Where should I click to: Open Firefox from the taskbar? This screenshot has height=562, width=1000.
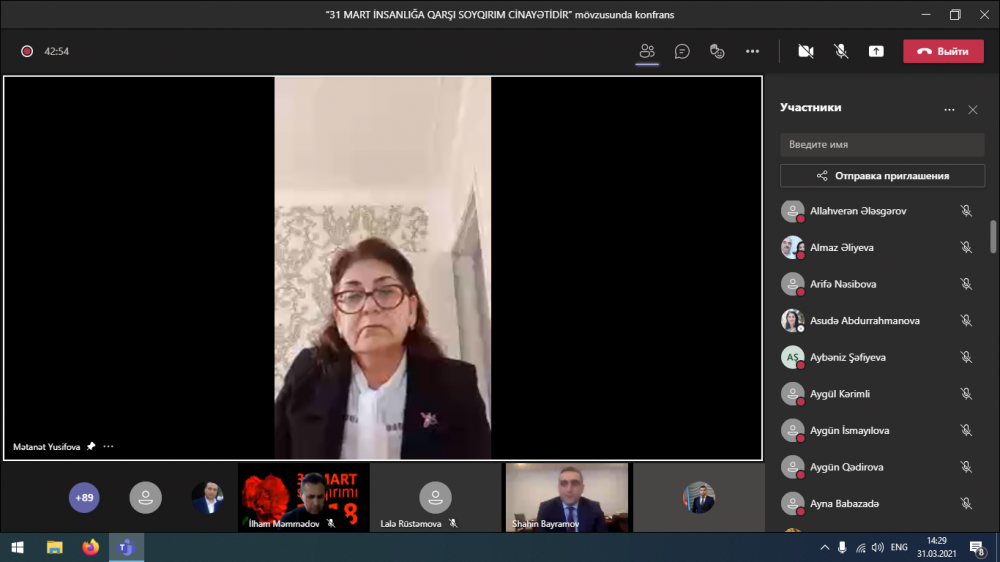pos(91,548)
